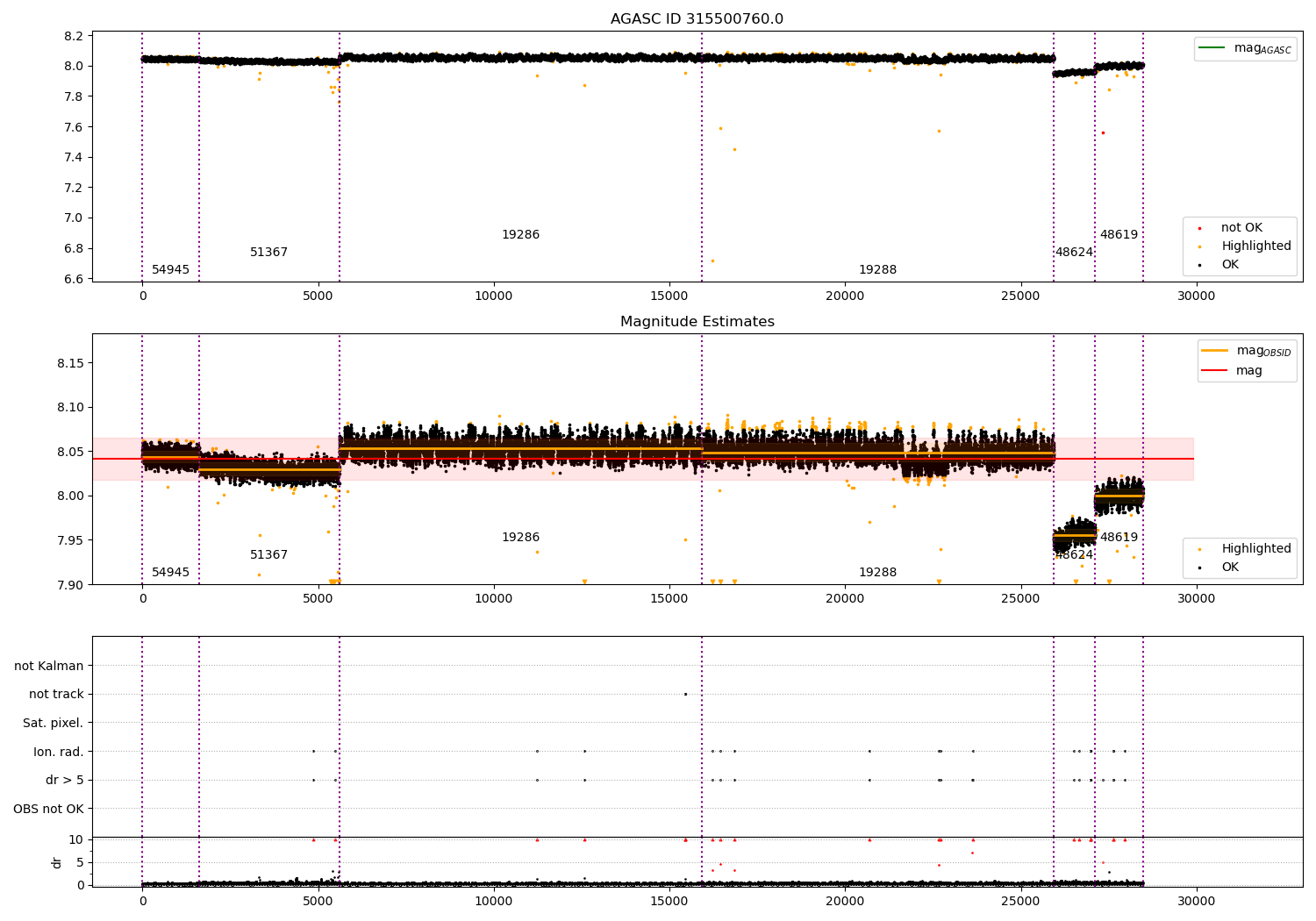Viewport: 1316px width, 921px height.
Task: Click the 'Ion. rad.' row label
Action: coord(59,753)
